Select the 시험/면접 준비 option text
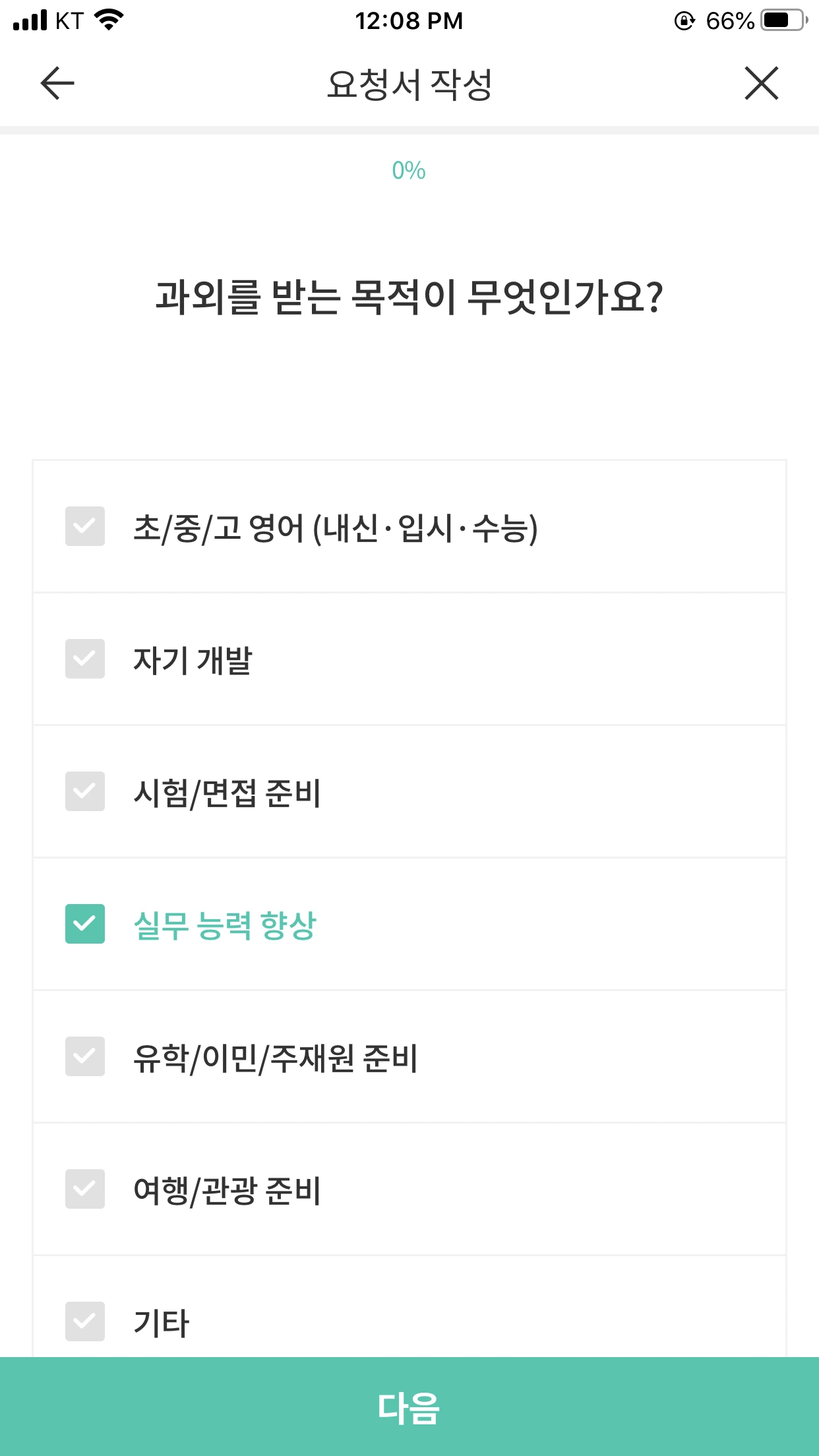 point(227,793)
